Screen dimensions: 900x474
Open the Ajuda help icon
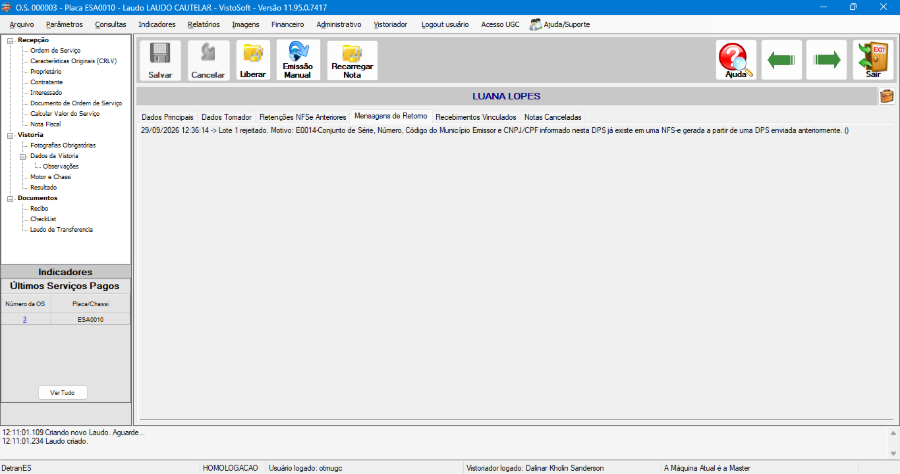736,60
